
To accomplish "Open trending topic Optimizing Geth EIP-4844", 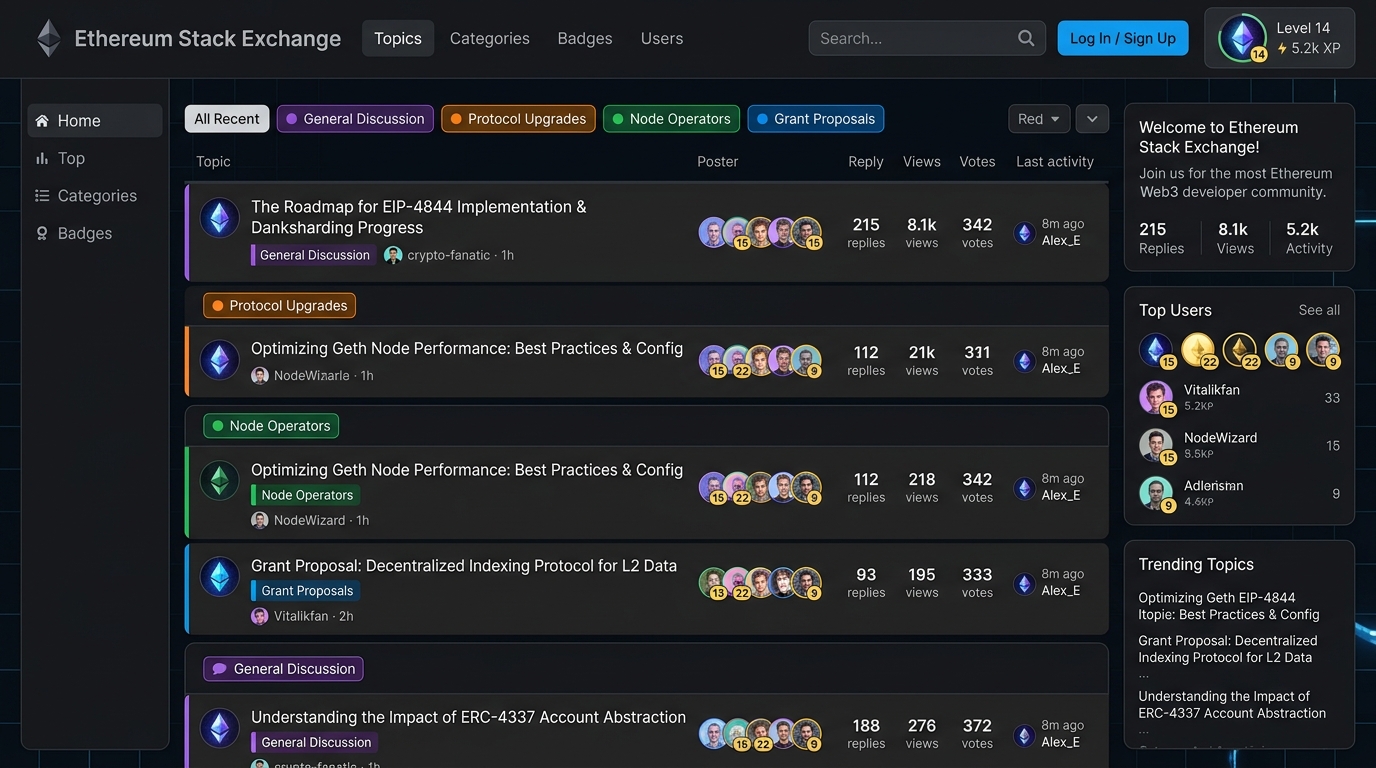I will pos(1229,606).
